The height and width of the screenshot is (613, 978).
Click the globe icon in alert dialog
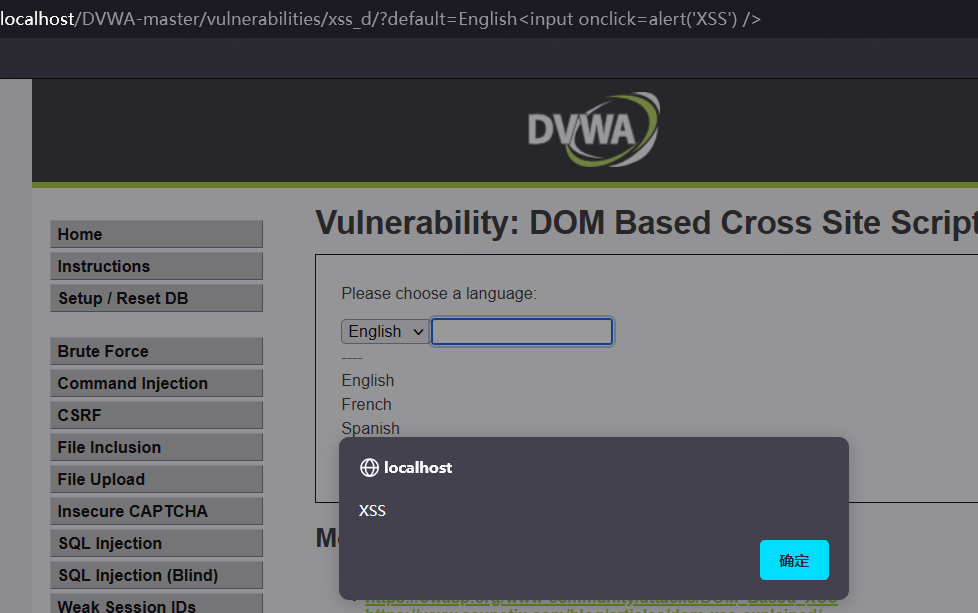tap(369, 468)
